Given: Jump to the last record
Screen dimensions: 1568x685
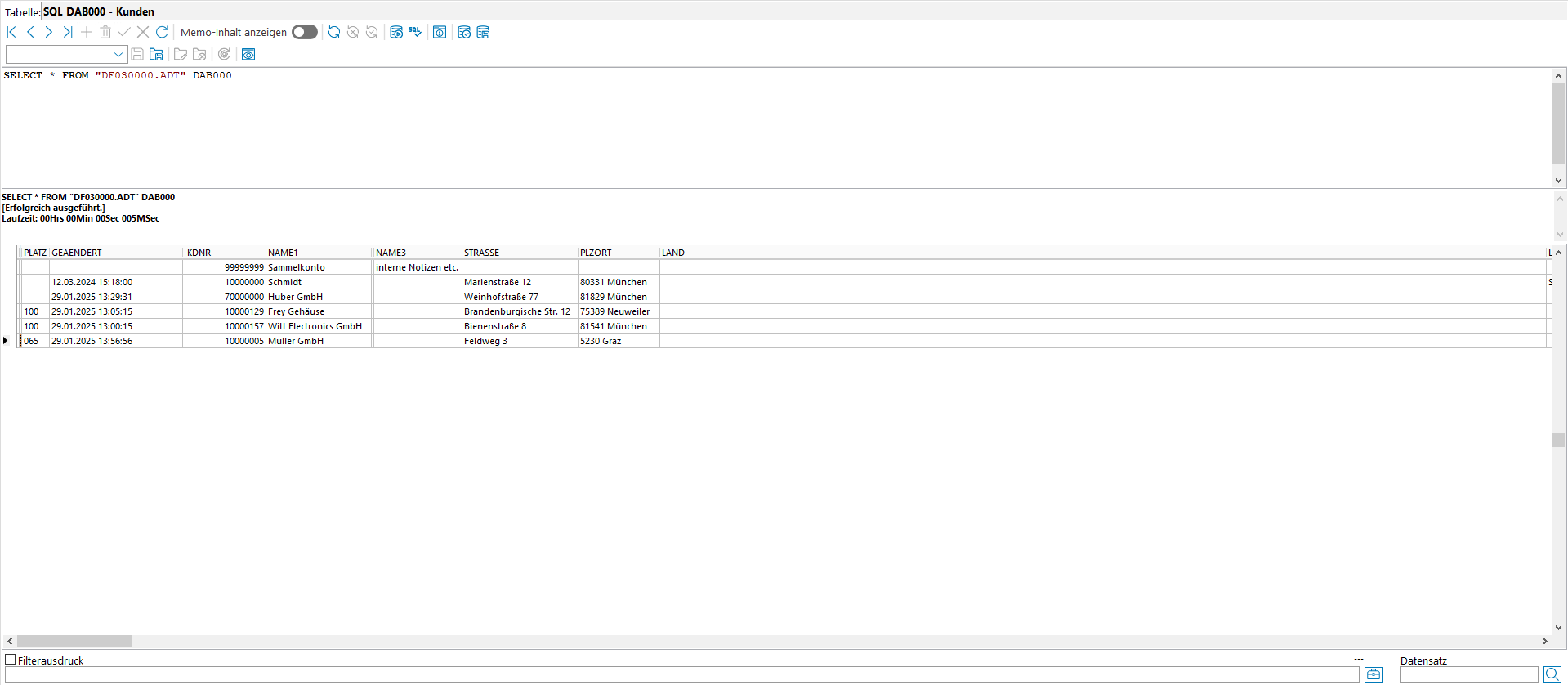Looking at the screenshot, I should [x=68, y=32].
